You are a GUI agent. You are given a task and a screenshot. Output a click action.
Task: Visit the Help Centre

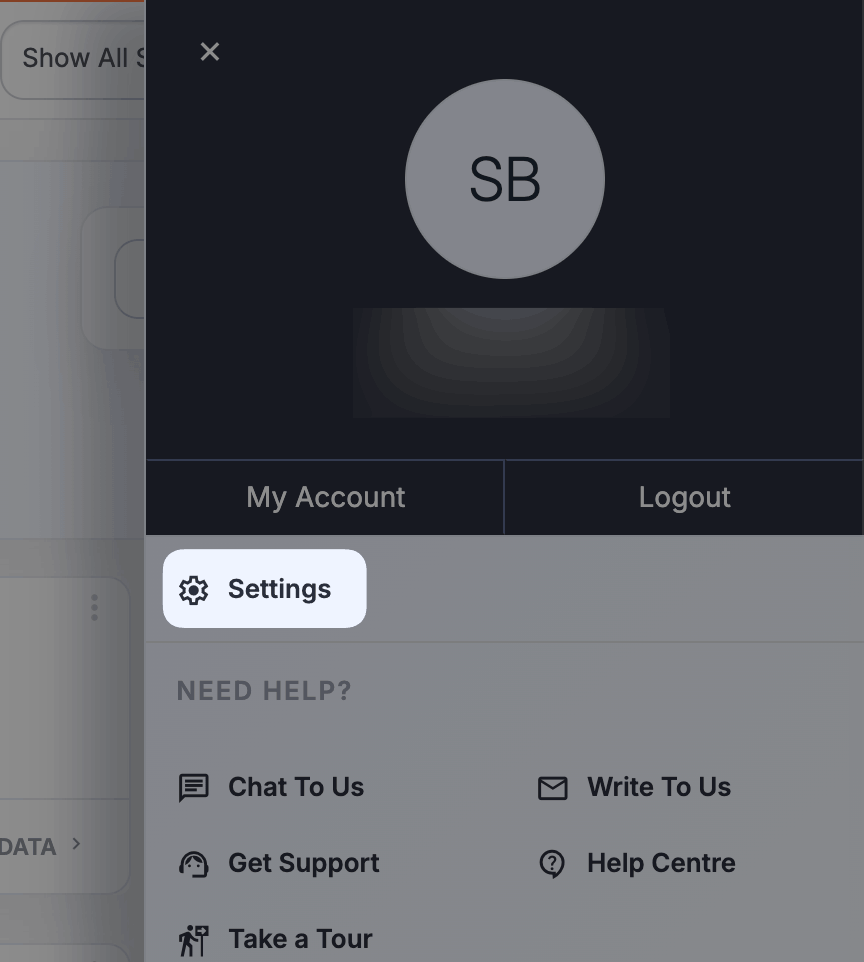pos(660,863)
